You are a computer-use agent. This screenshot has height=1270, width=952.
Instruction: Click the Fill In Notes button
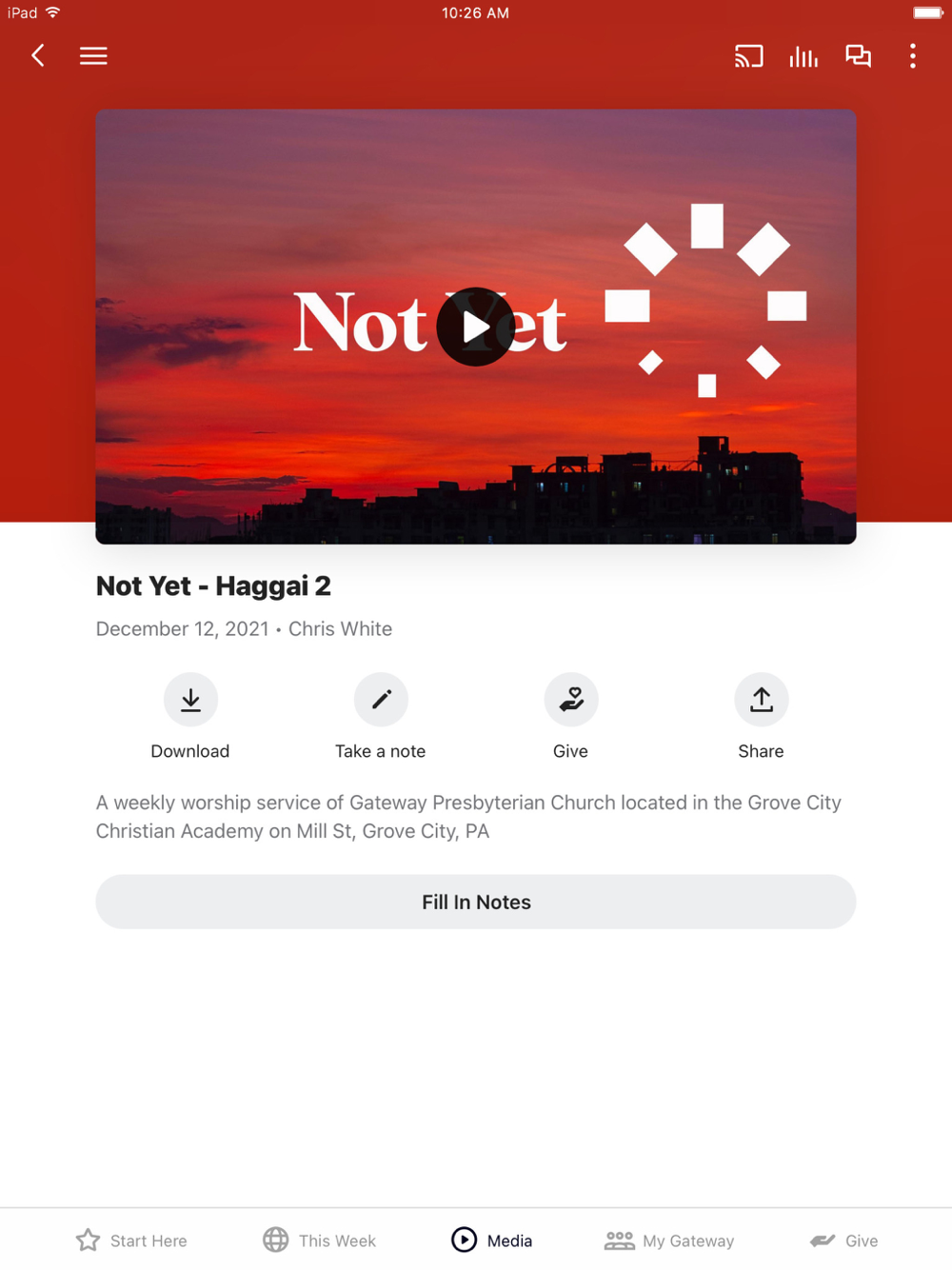pyautogui.click(x=476, y=902)
